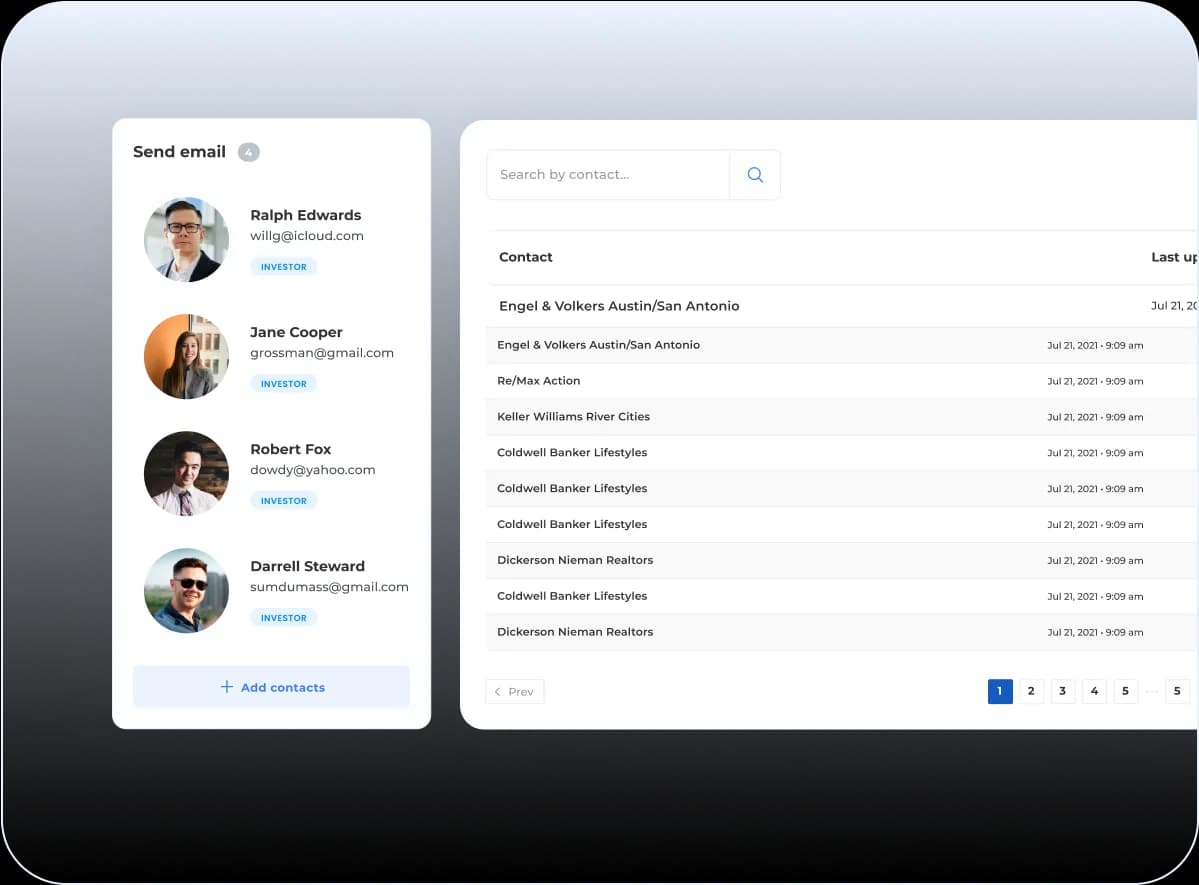
Task: Click the Add contacts button
Action: pyautogui.click(x=271, y=687)
